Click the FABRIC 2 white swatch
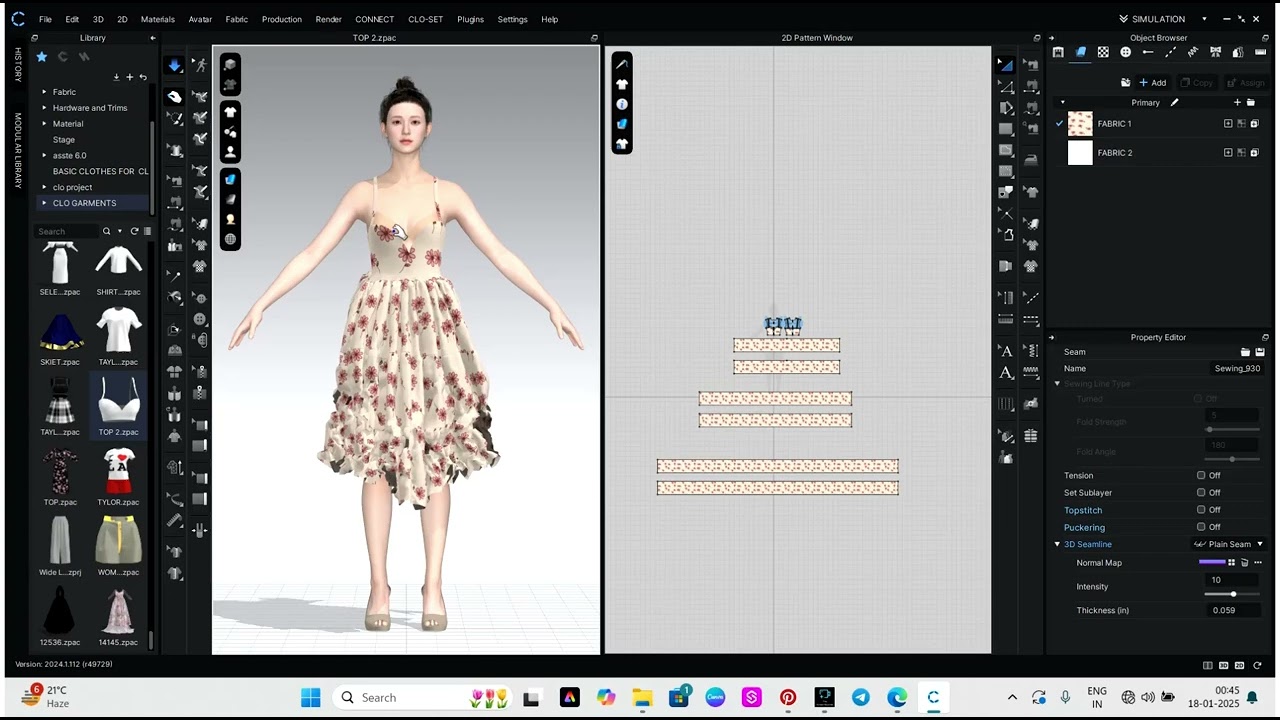This screenshot has width=1280, height=720. point(1080,153)
